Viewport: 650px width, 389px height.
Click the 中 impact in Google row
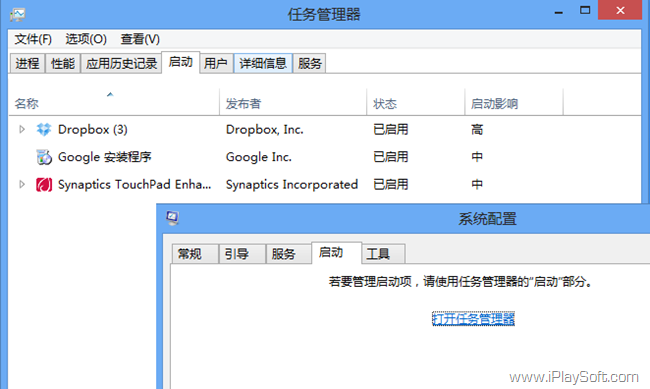point(477,157)
